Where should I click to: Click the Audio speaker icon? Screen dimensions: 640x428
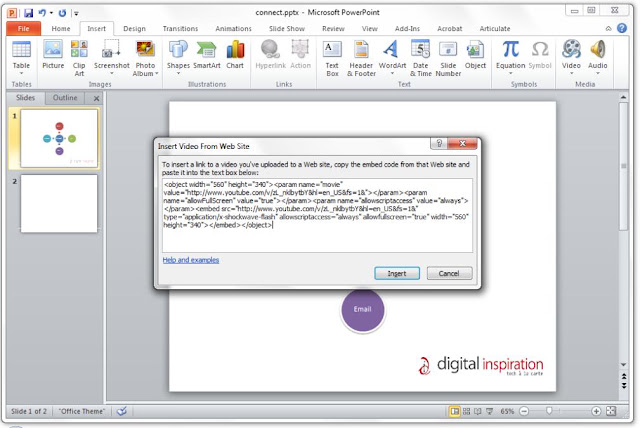(598, 49)
